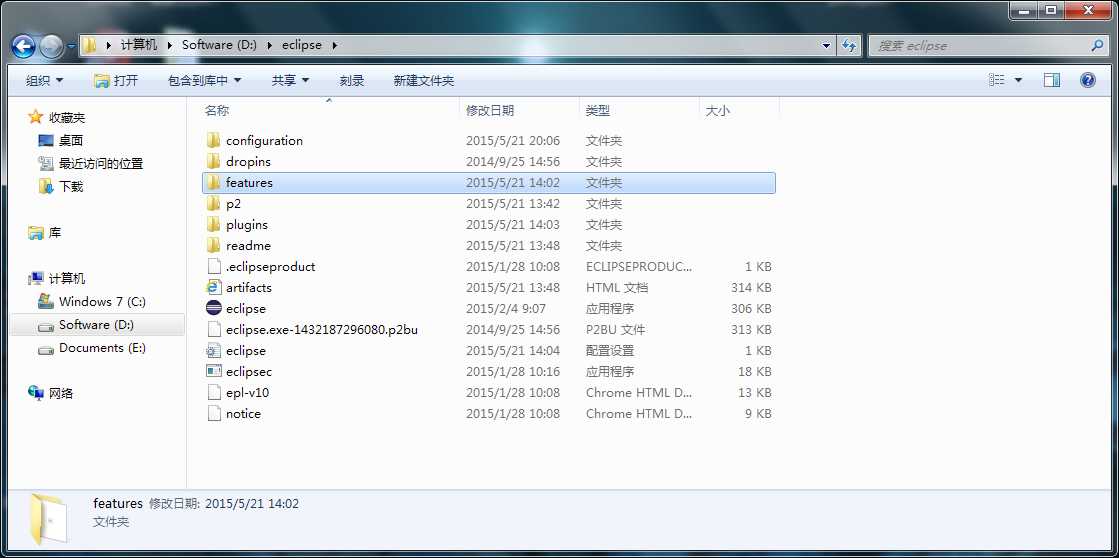Open the view options dropdown arrow
The width and height of the screenshot is (1119, 558).
[1018, 80]
